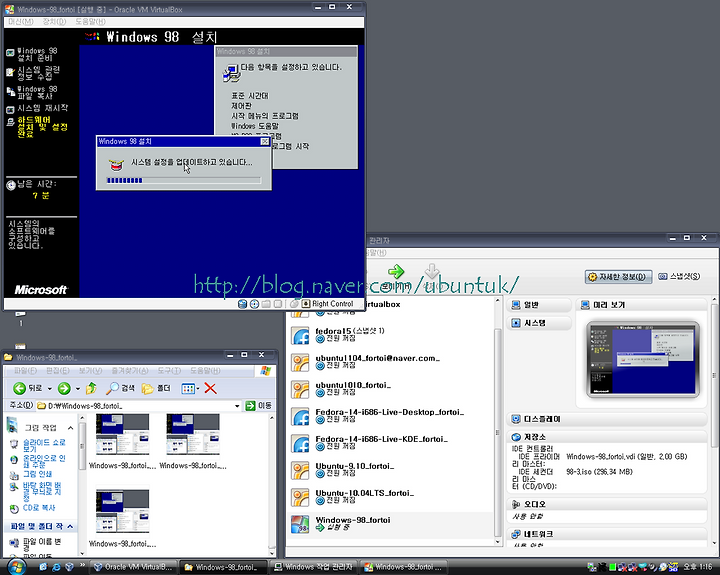Collapse the 파일 및 폴더 작업 section
The height and width of the screenshot is (575, 720).
click(x=70, y=526)
